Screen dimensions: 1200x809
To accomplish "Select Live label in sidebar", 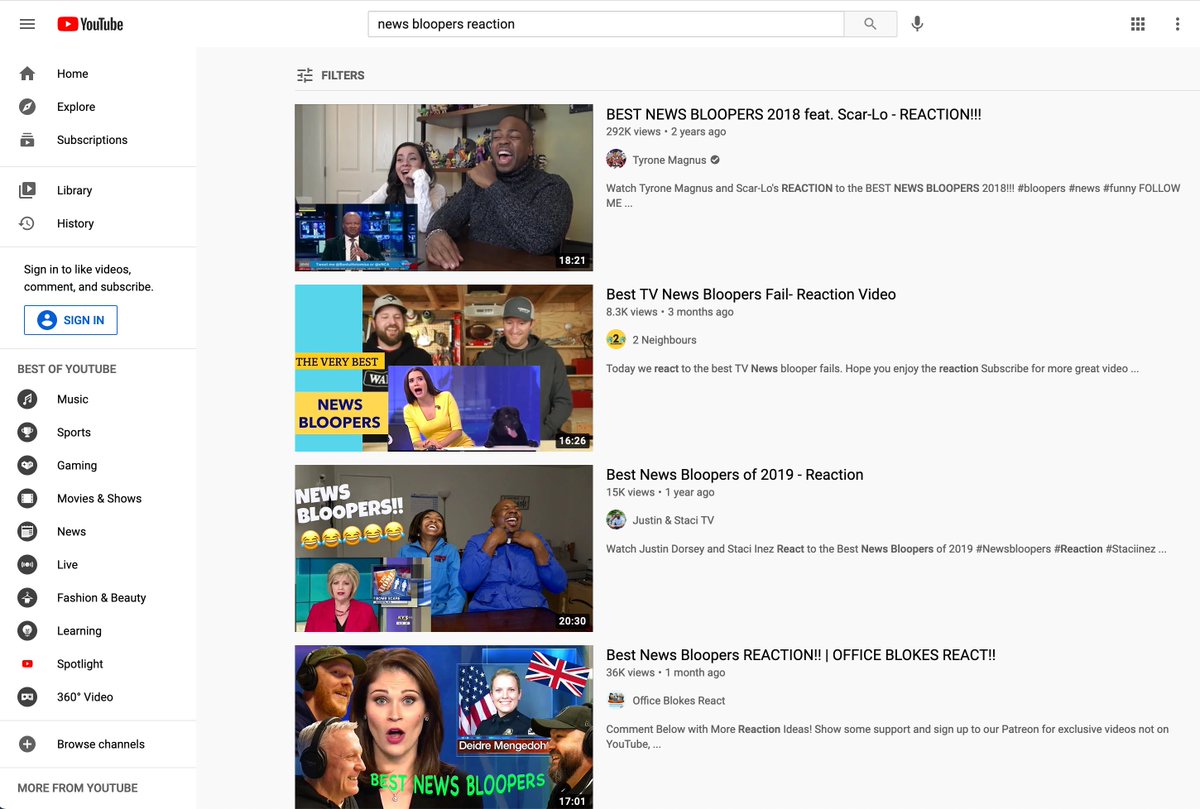I will point(67,564).
